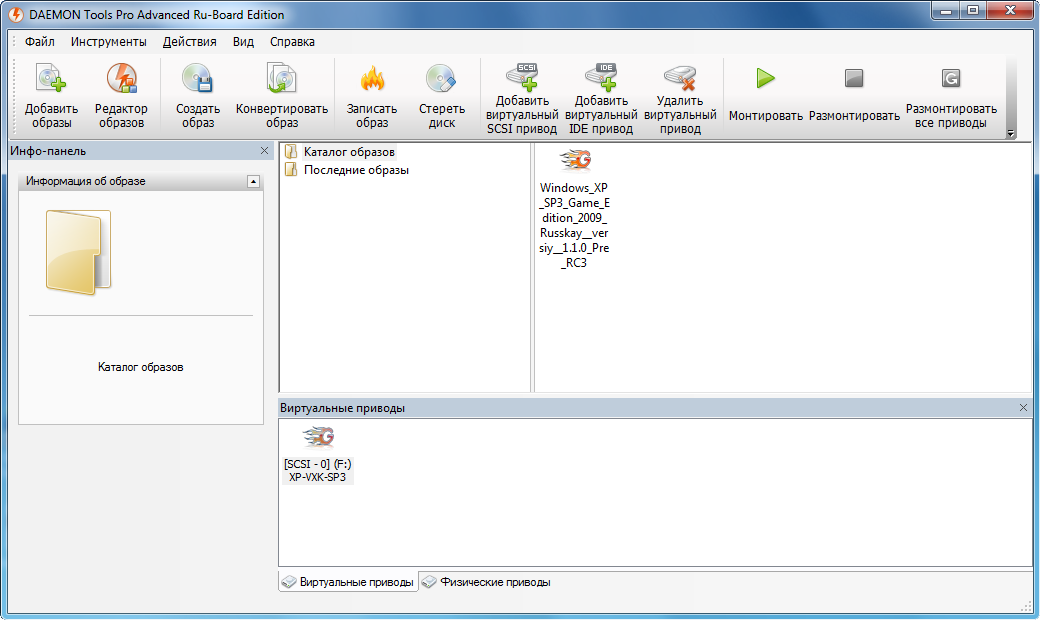
Task: Maximize the DAEMON Tools window
Action: pos(973,11)
